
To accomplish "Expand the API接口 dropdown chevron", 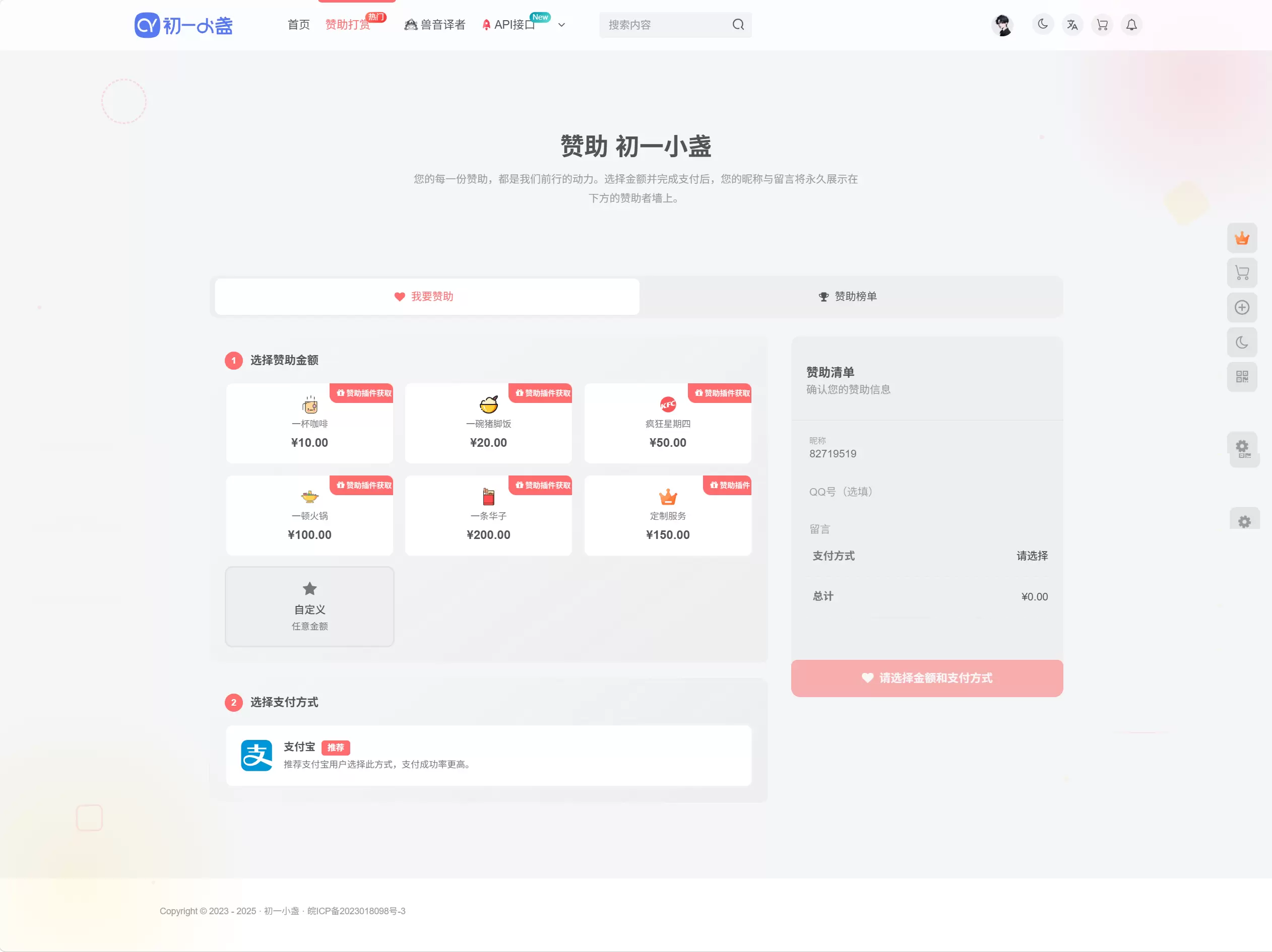I will pyautogui.click(x=562, y=25).
